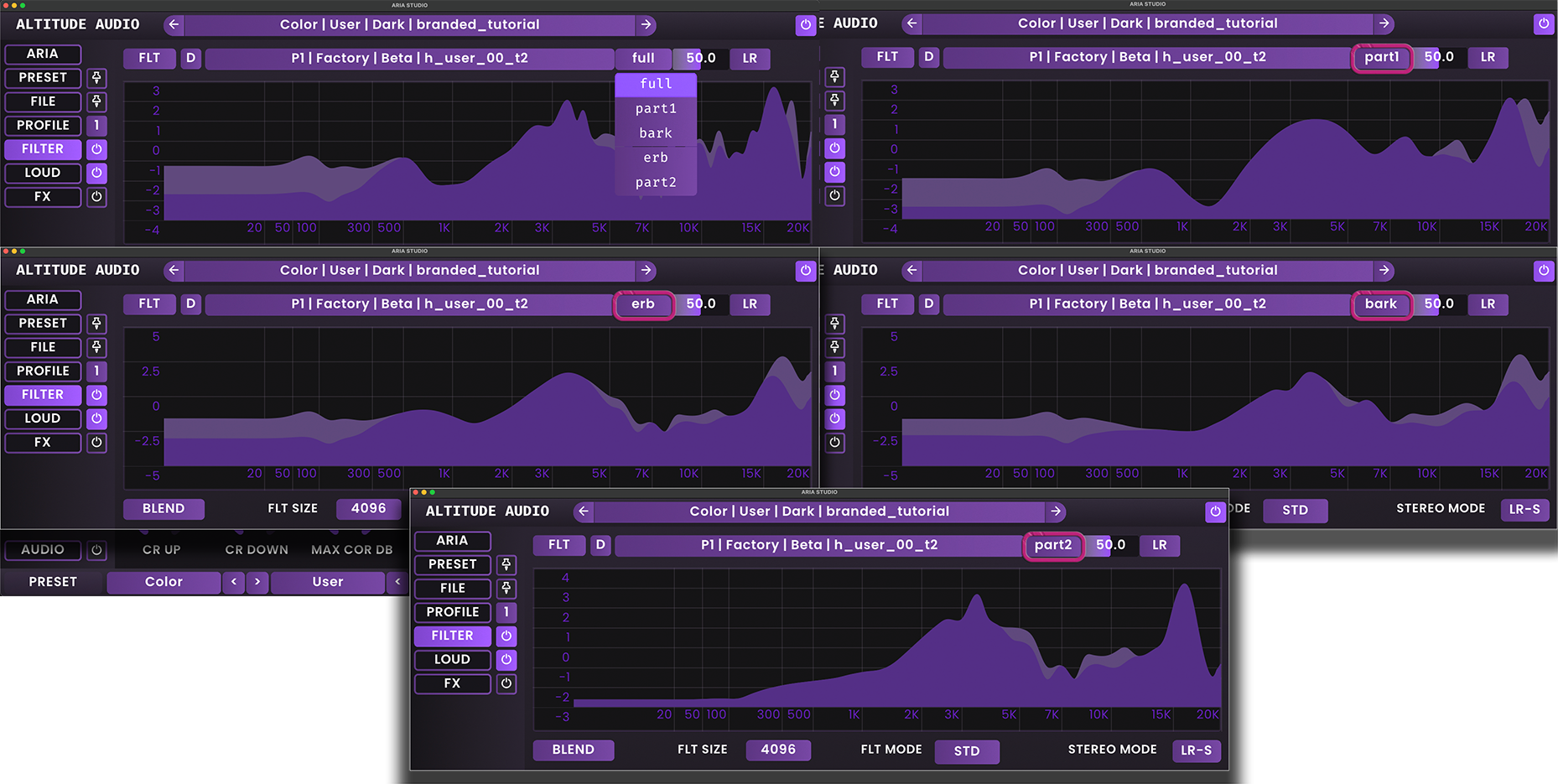1558x784 pixels.
Task: Click next preset arrow in middle-right window
Action: [x=1384, y=270]
